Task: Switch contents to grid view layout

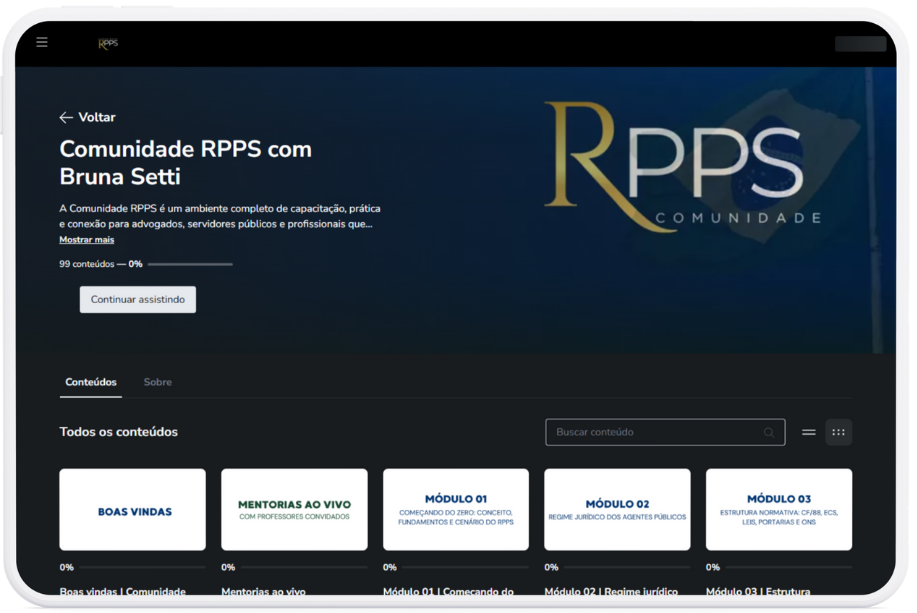Action: tap(838, 432)
